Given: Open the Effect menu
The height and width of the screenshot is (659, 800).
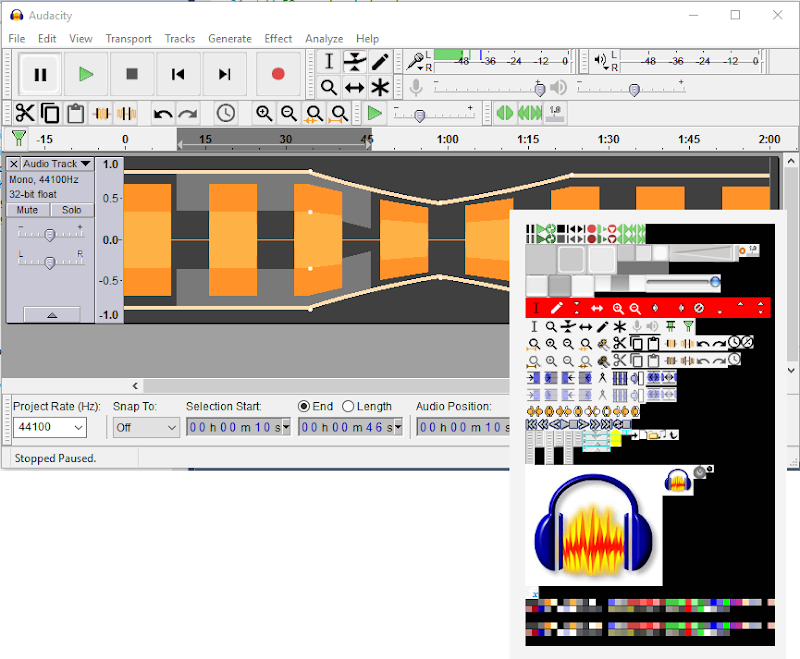Looking at the screenshot, I should coord(278,39).
